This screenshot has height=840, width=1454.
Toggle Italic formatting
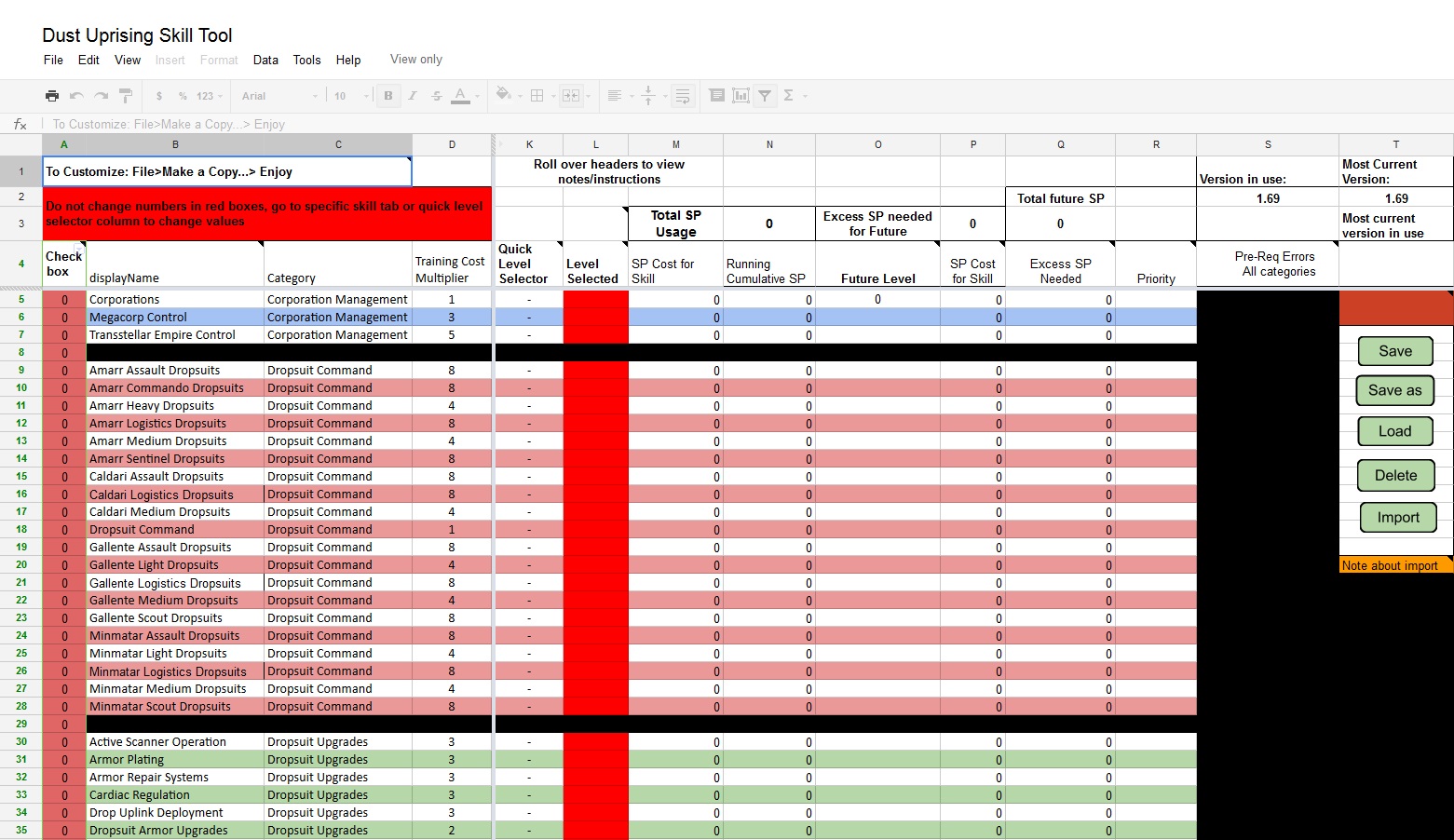(x=413, y=96)
